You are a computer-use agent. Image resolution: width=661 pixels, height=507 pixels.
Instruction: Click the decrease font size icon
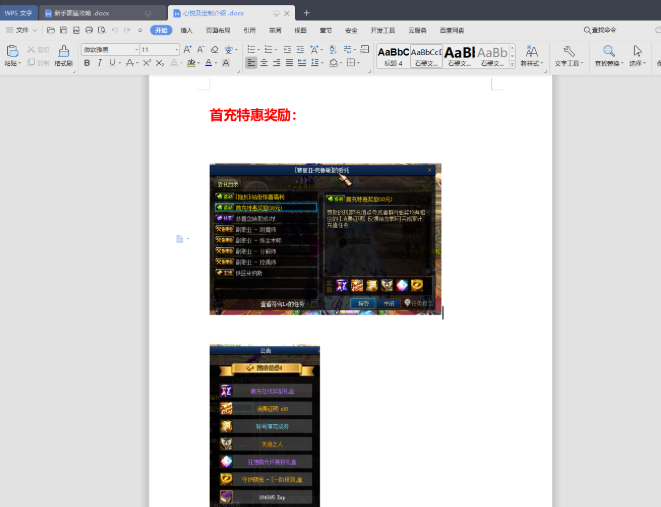tap(201, 50)
